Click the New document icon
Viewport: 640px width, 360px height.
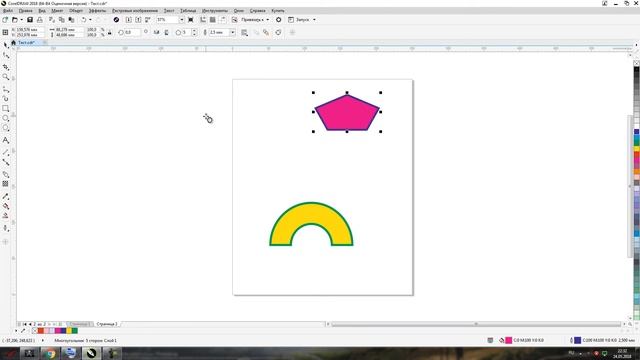click(x=5, y=20)
